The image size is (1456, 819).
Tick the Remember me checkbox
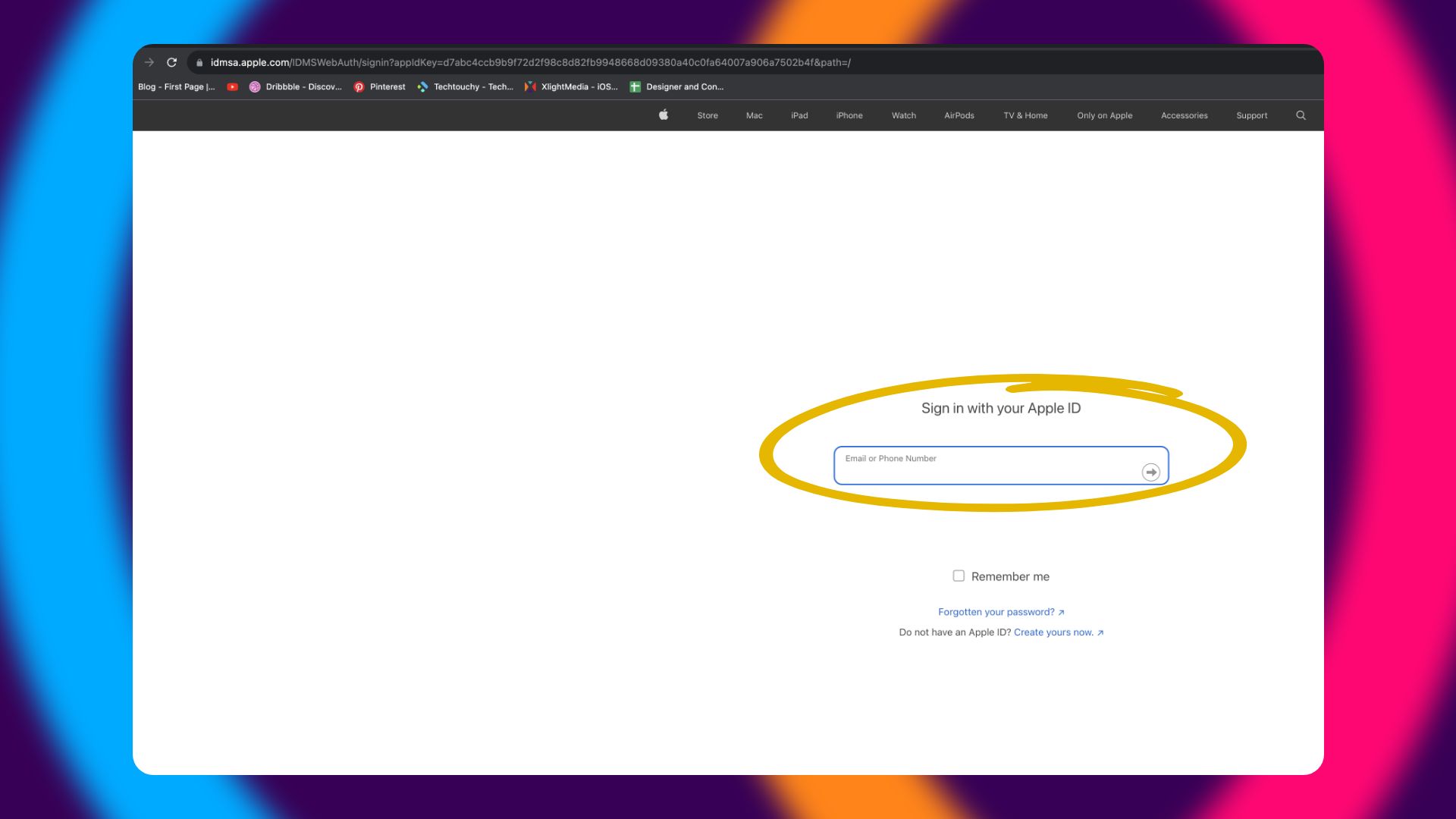959,576
